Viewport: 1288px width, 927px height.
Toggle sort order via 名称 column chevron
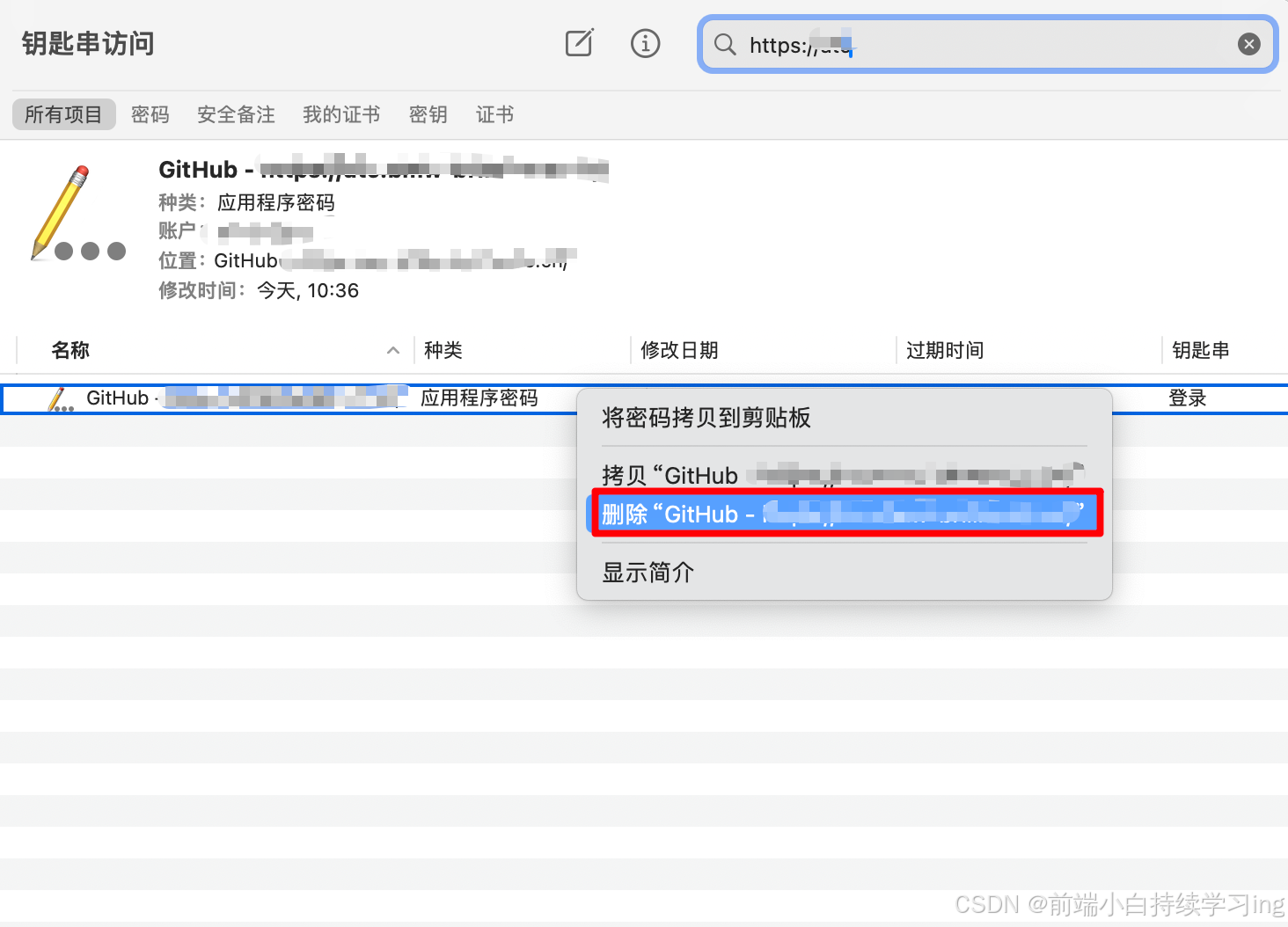click(x=393, y=349)
